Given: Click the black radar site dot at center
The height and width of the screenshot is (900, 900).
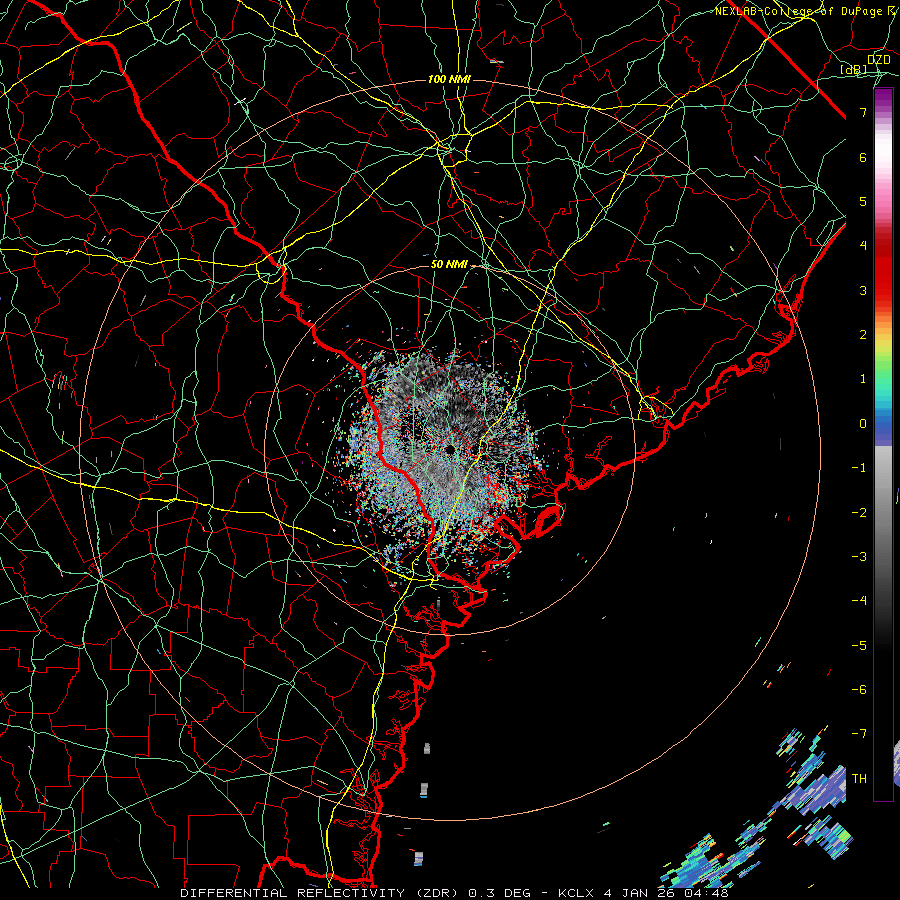Looking at the screenshot, I should click(449, 449).
